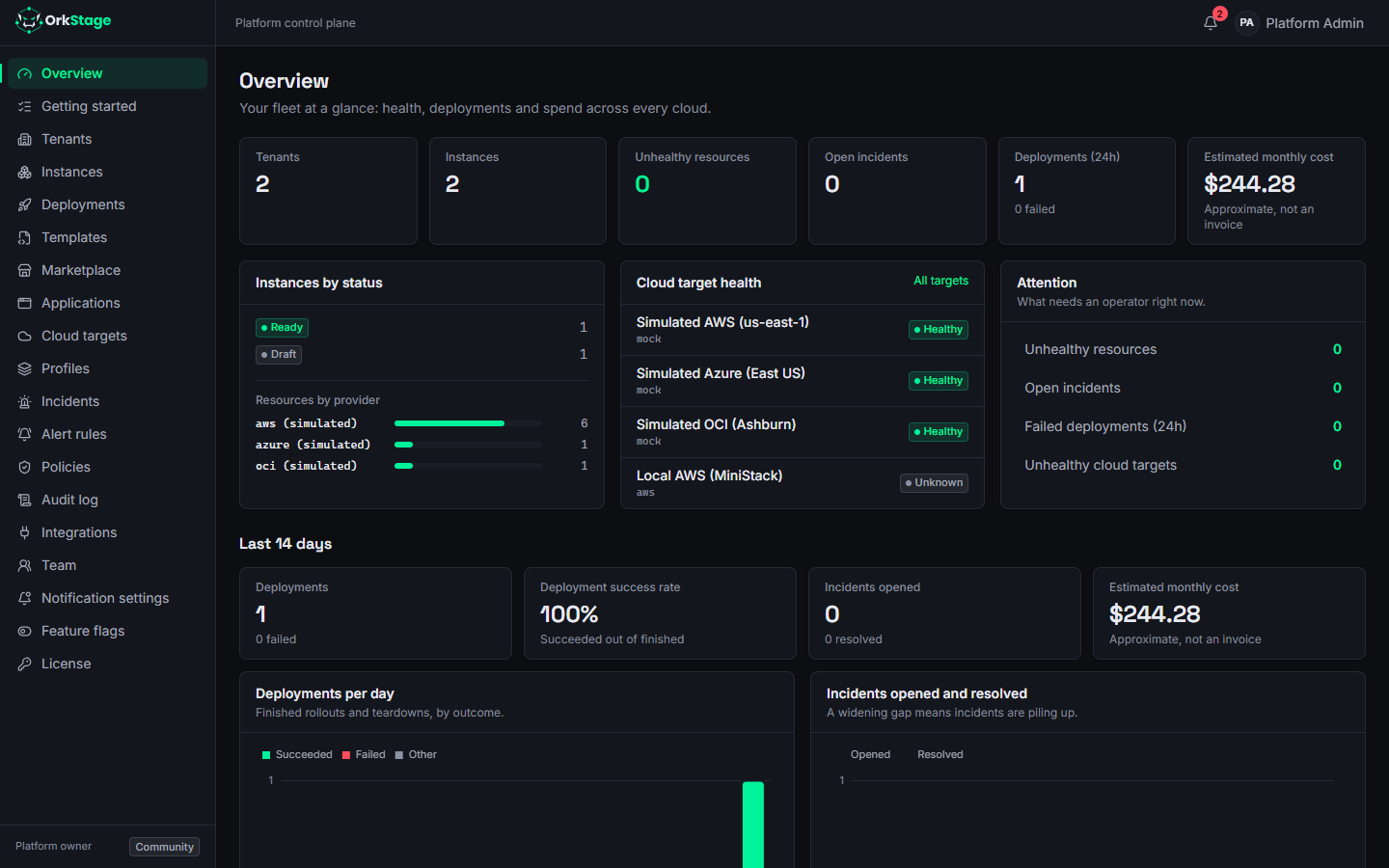
Task: Open the Team section
Action: pyautogui.click(x=107, y=565)
